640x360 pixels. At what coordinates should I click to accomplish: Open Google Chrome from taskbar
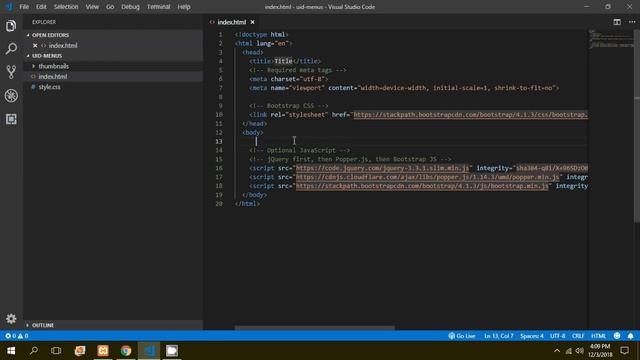click(126, 351)
